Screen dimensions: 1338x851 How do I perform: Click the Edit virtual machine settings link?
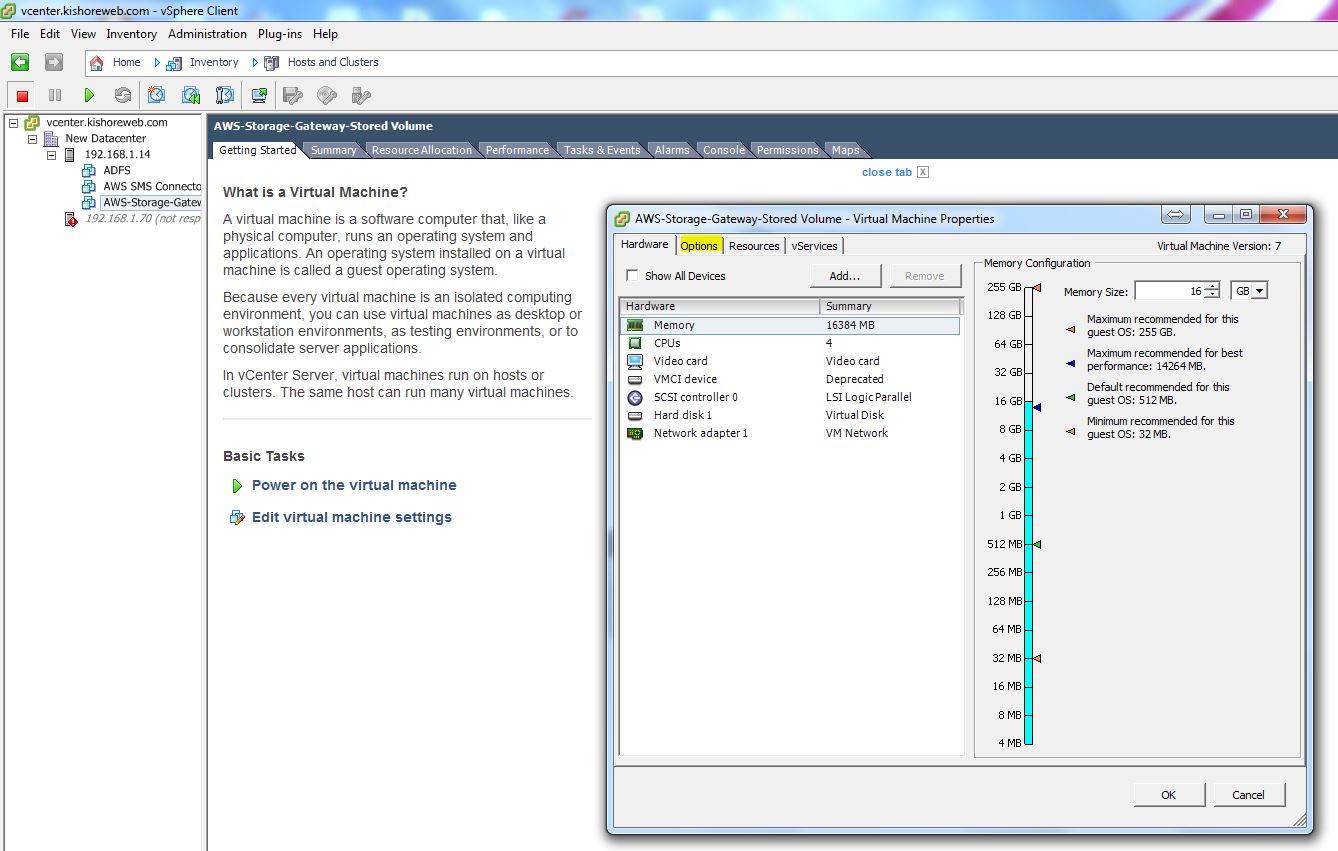point(351,517)
